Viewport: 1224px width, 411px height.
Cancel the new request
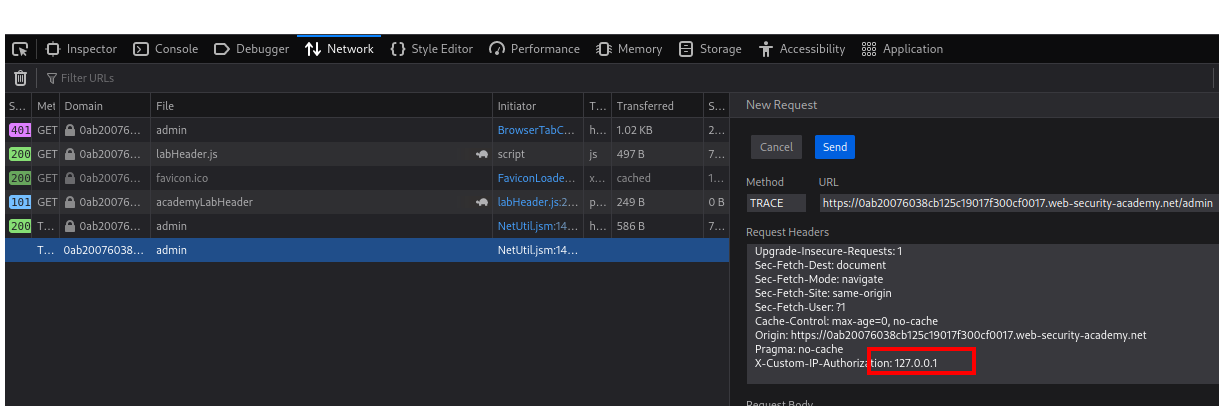776,147
